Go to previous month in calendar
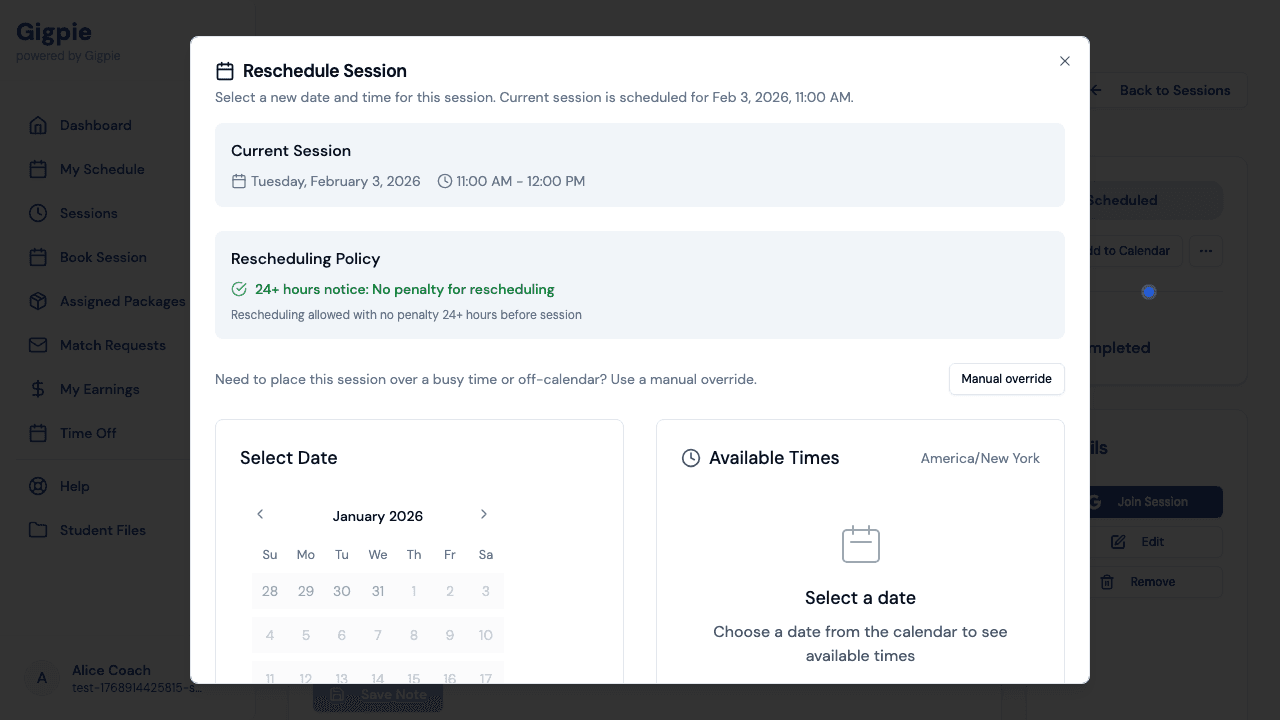 coord(260,514)
